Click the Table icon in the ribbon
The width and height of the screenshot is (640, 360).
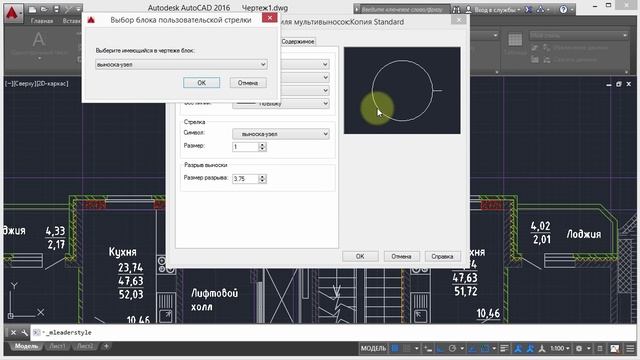515,40
